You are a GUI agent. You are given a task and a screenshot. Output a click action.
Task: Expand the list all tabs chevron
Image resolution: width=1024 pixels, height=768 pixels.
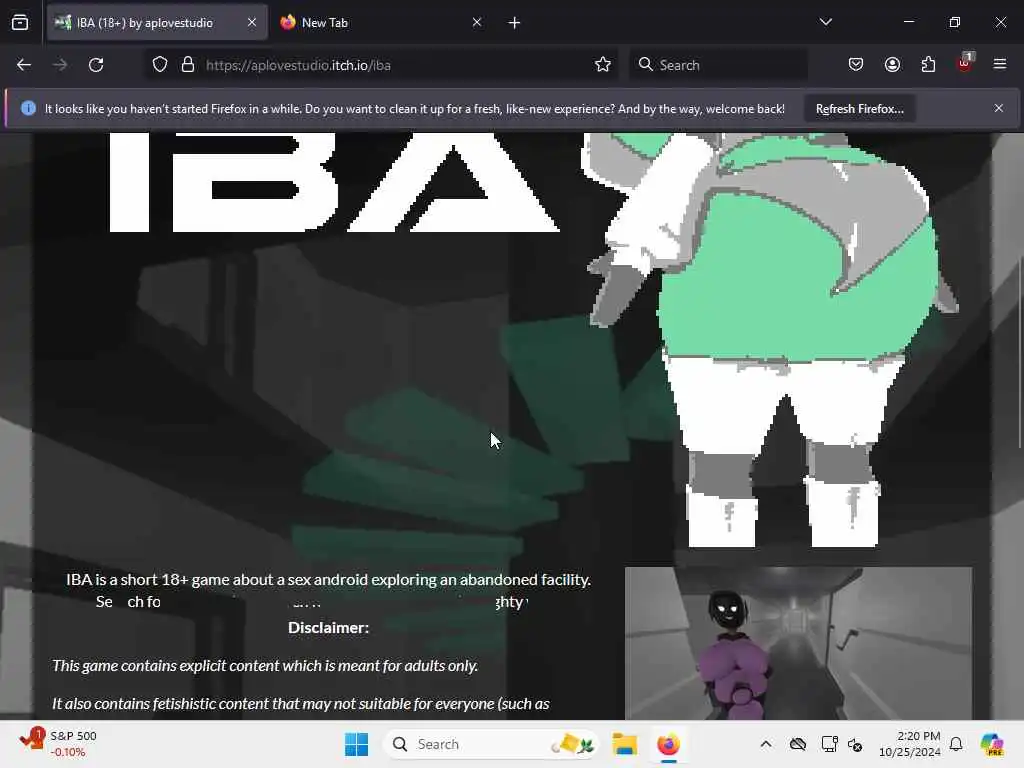(825, 22)
